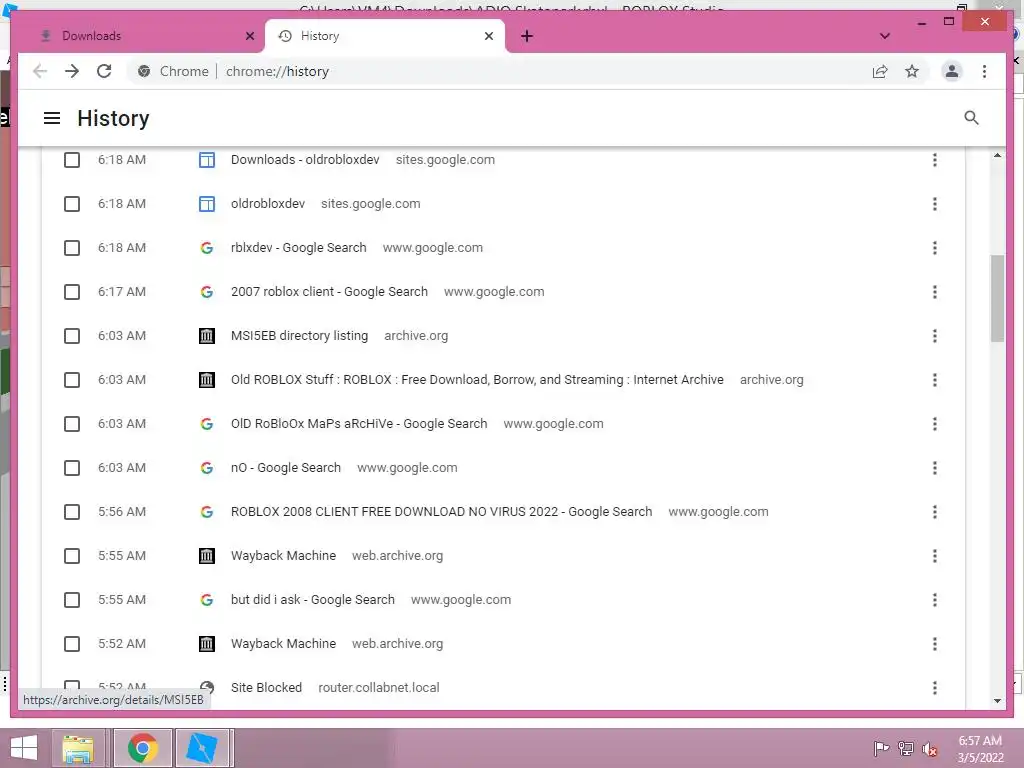This screenshot has height=768, width=1024.
Task: Open the tab search dropdown chevron
Action: (885, 36)
